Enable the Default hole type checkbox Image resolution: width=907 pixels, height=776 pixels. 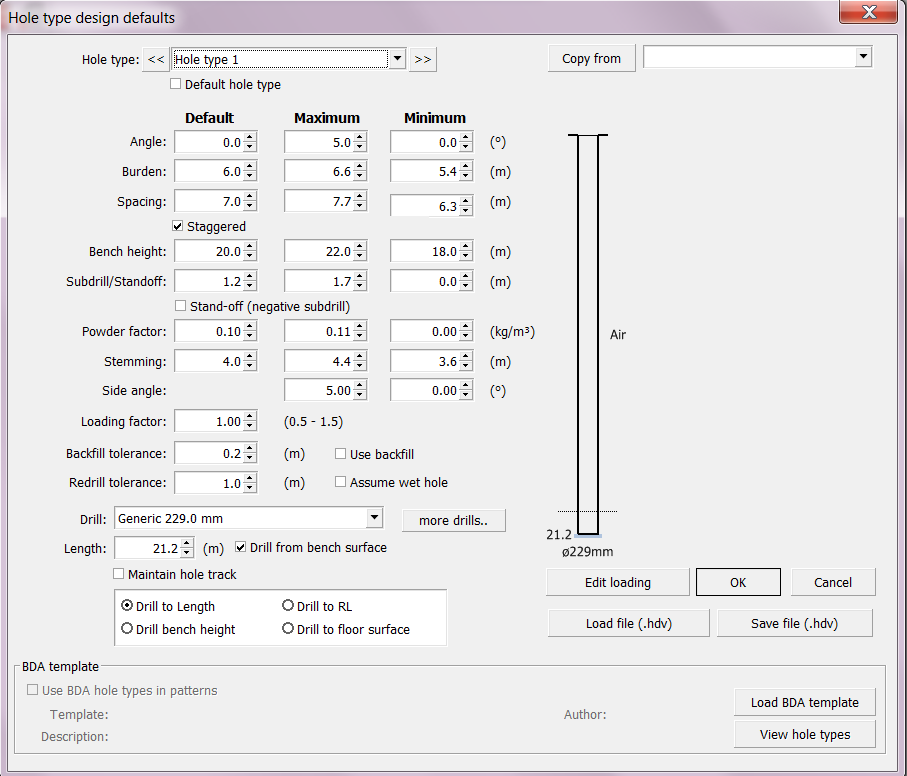click(x=176, y=84)
